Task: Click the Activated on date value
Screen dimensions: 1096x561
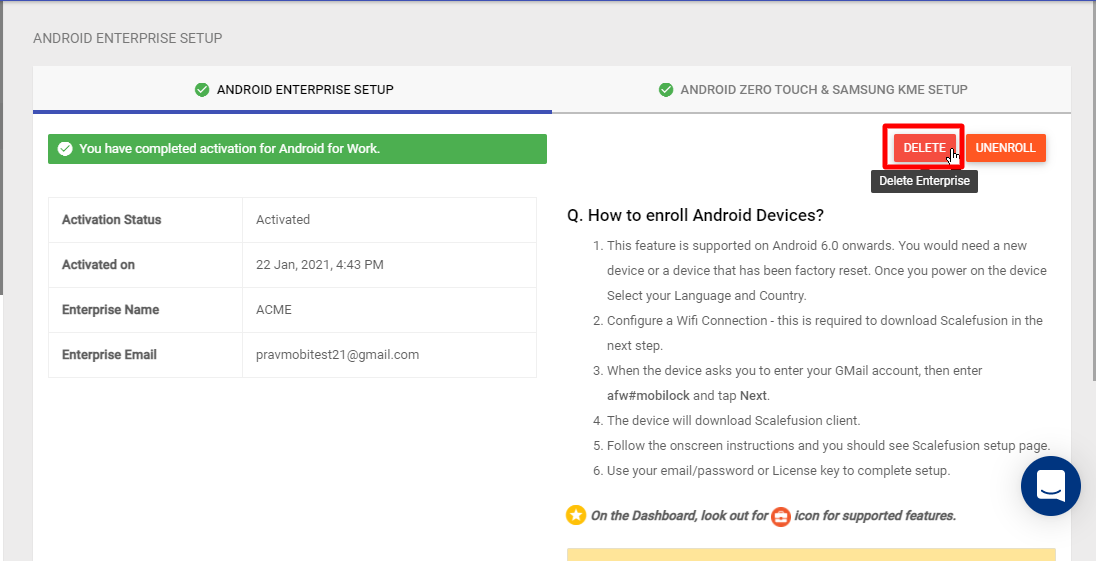Action: pyautogui.click(x=319, y=265)
